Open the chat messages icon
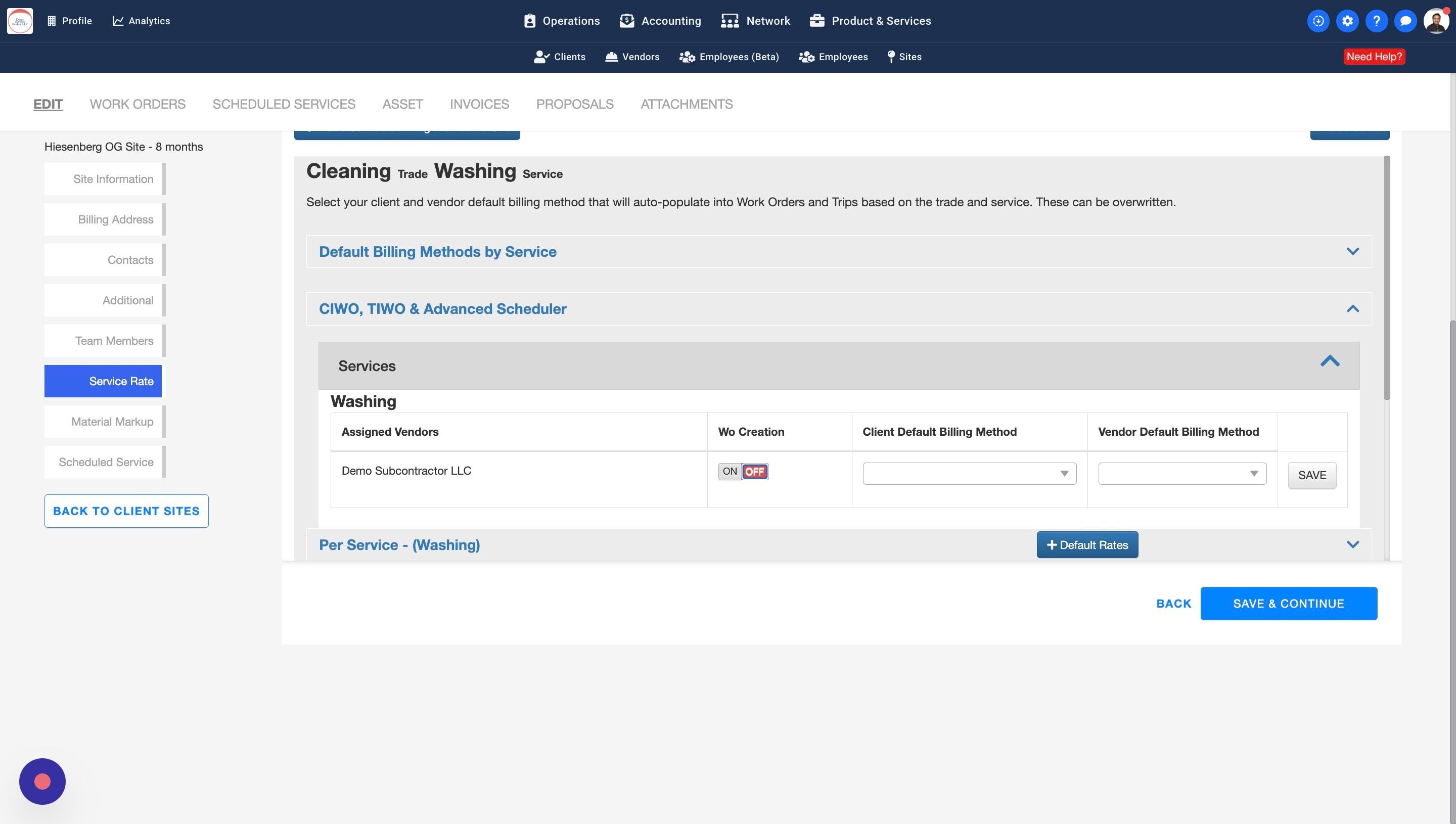Viewport: 1456px width, 824px height. (x=1404, y=21)
